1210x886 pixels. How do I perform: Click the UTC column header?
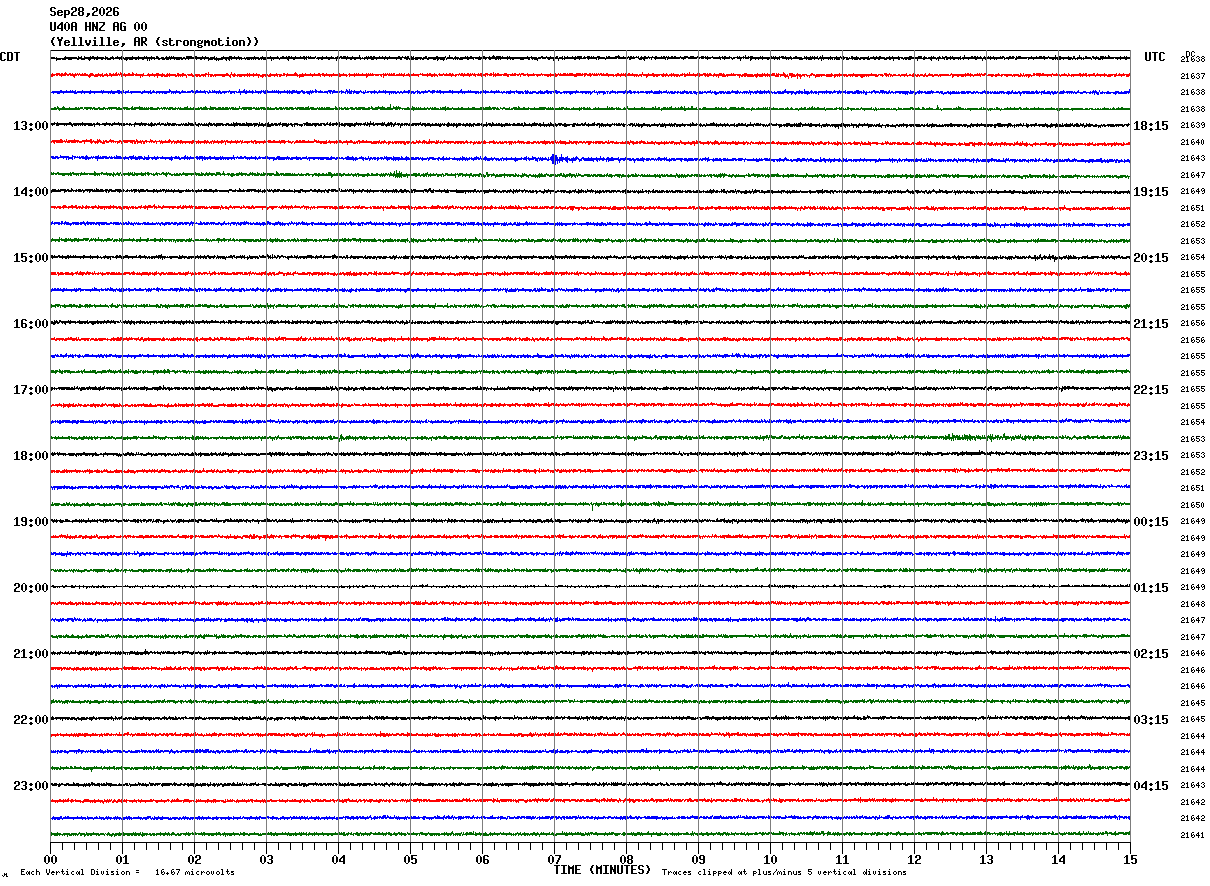pyautogui.click(x=1155, y=57)
